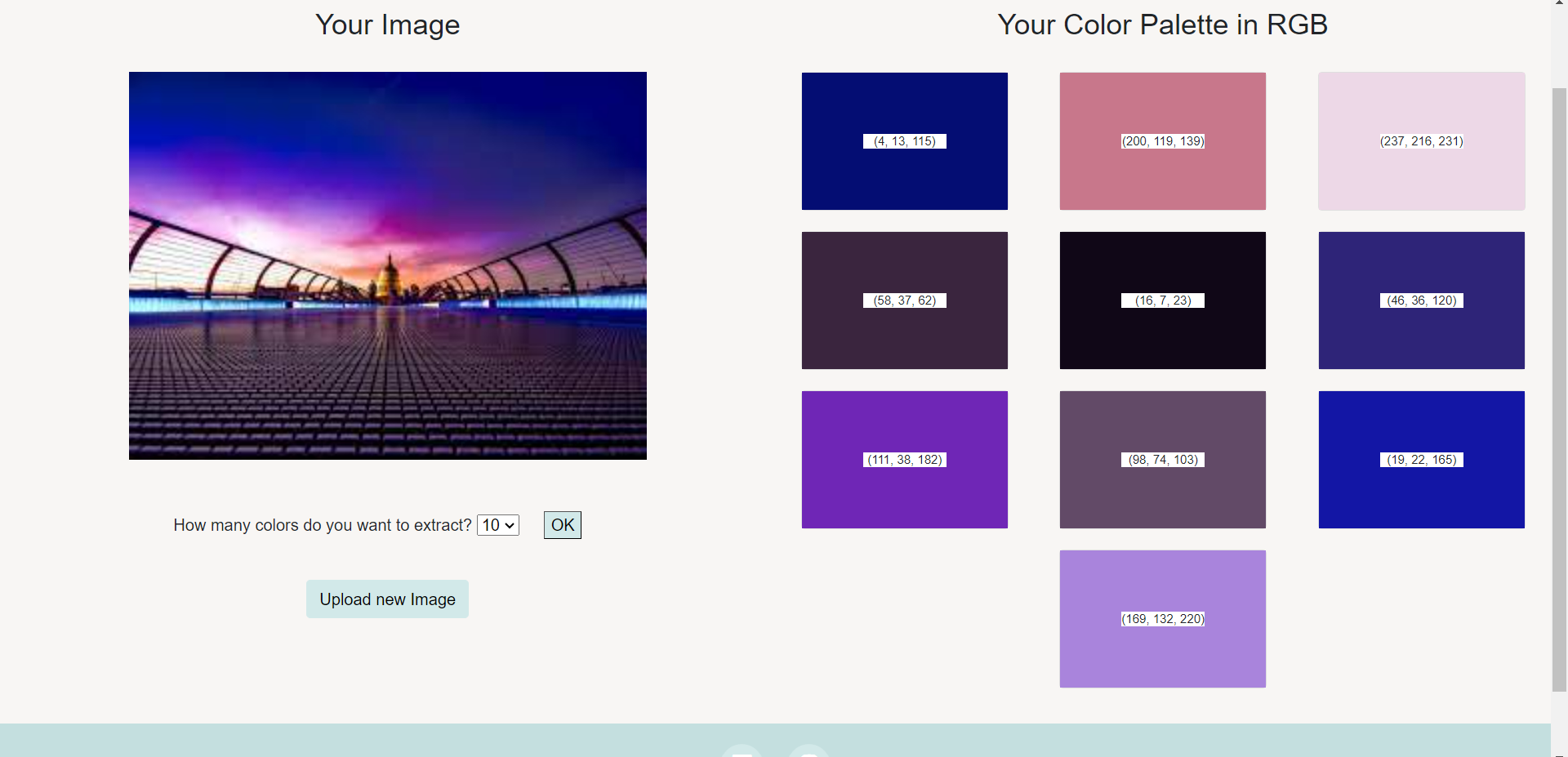Click the right circular footer icon
Screen dimensions: 1568x757
pyautogui.click(x=808, y=751)
